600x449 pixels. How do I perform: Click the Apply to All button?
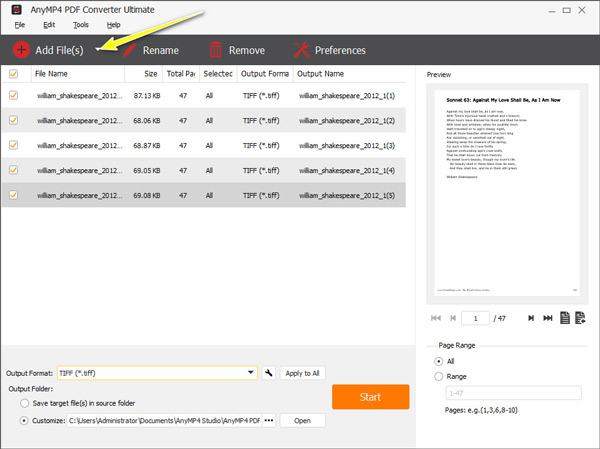tap(302, 373)
